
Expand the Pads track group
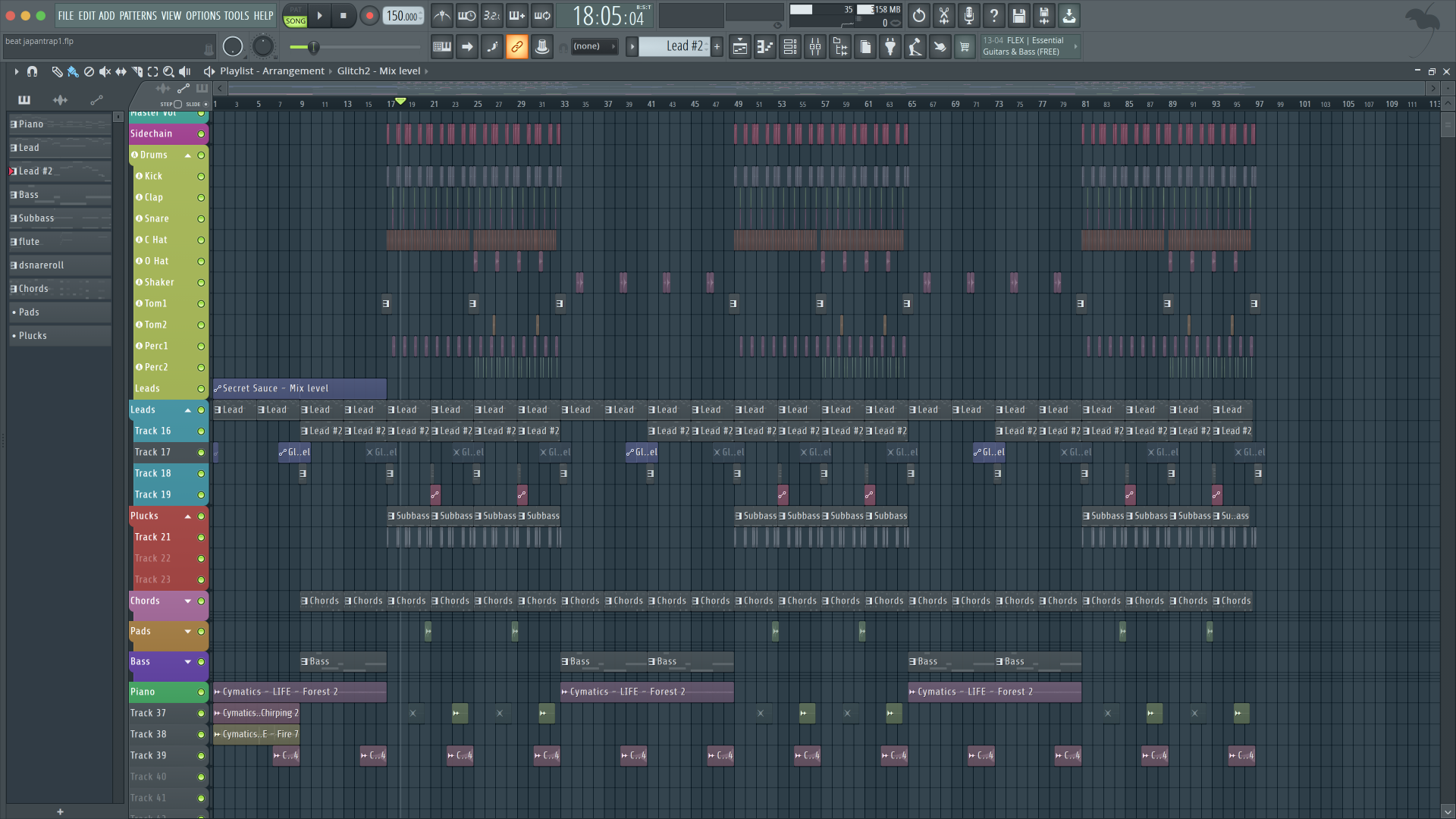(188, 631)
